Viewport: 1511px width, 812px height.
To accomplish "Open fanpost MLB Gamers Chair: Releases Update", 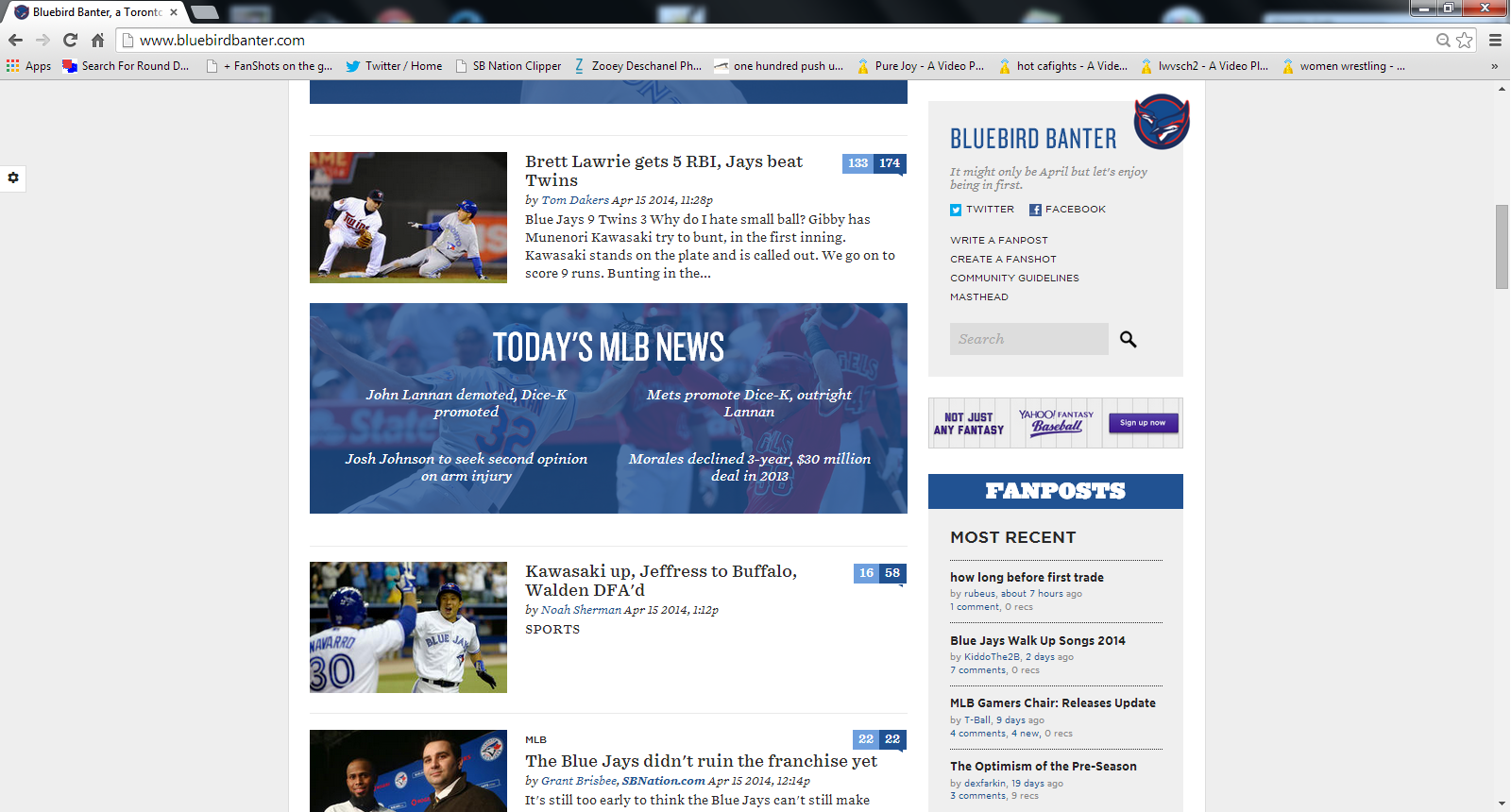I will tap(1053, 703).
